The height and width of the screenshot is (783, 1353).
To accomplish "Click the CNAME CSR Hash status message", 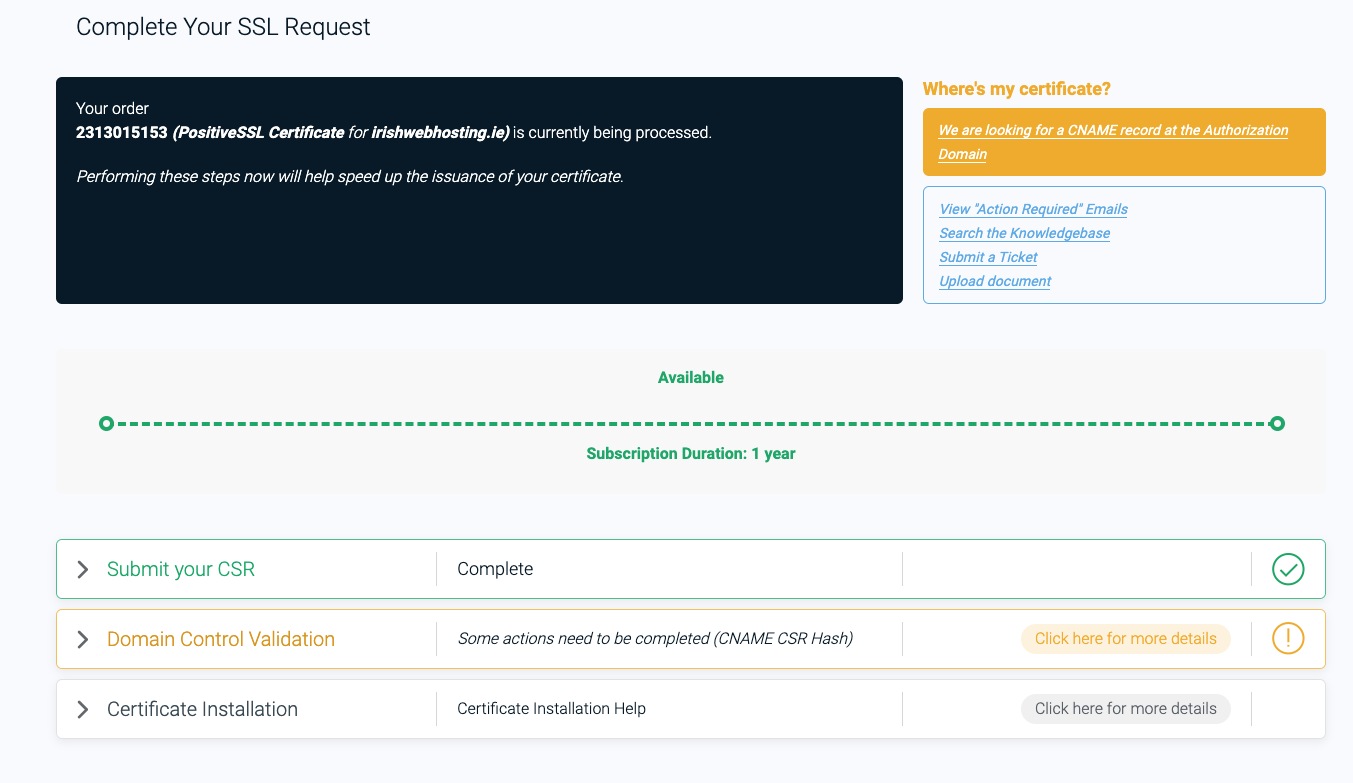I will coord(655,639).
